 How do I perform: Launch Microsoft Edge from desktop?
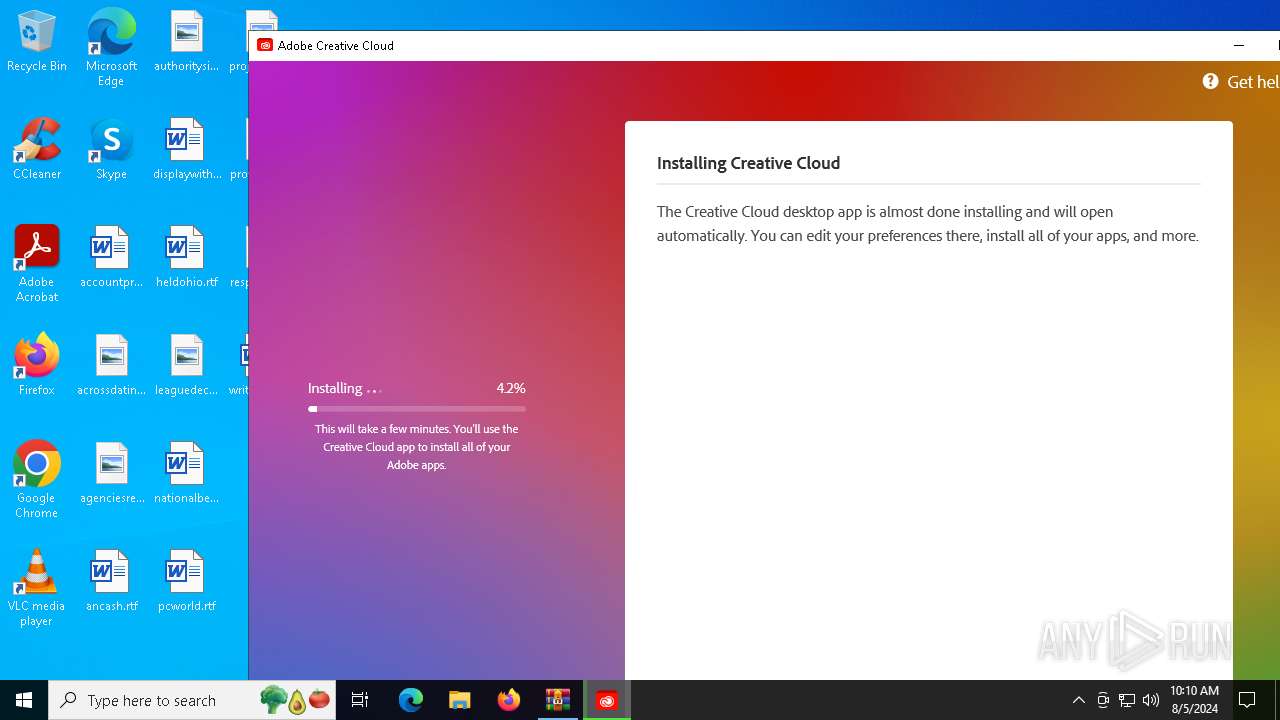pyautogui.click(x=111, y=48)
